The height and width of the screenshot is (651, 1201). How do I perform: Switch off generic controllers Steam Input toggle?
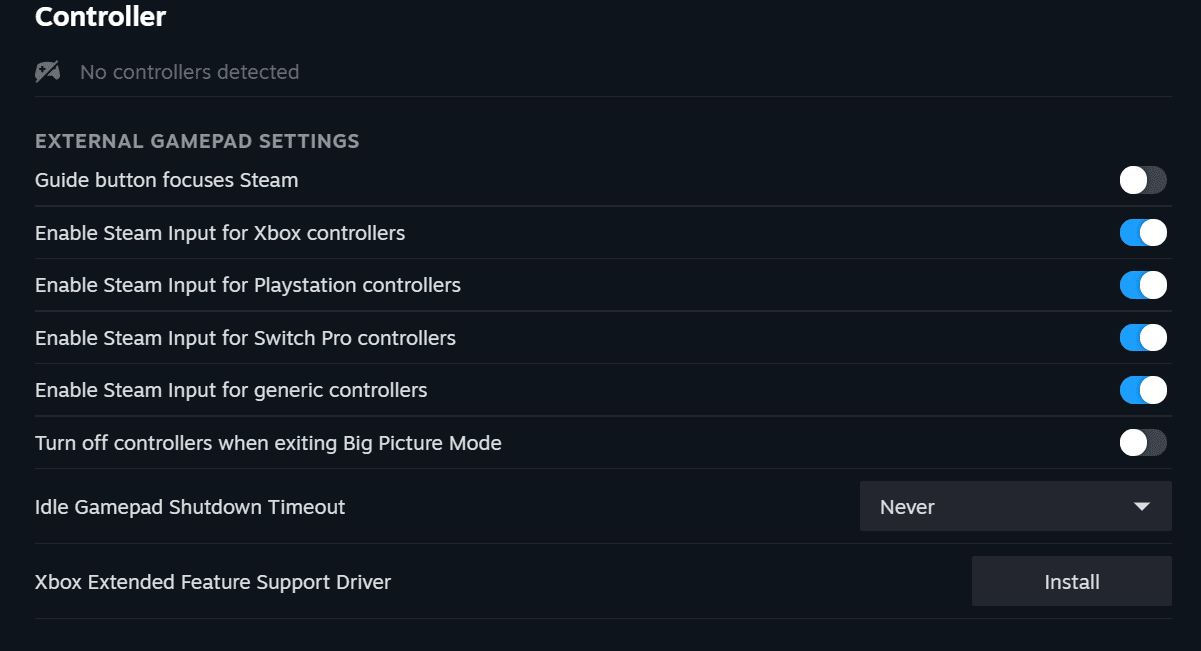1143,390
